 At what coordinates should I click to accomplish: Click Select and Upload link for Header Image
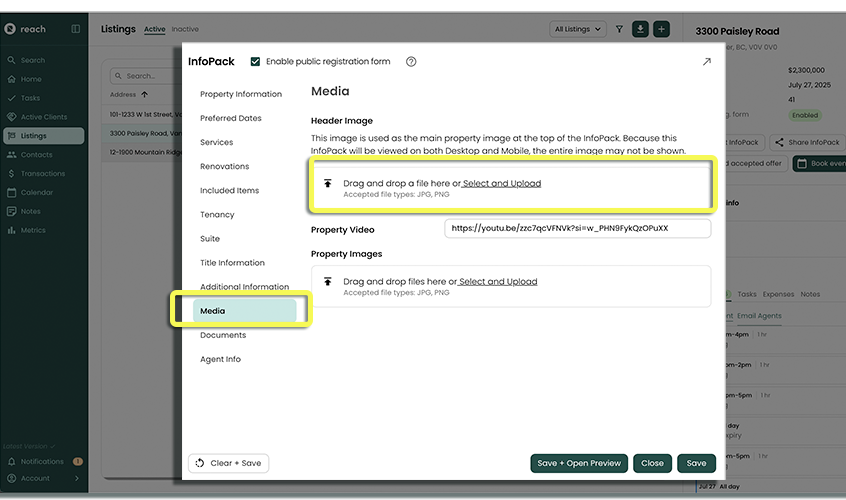coord(501,184)
